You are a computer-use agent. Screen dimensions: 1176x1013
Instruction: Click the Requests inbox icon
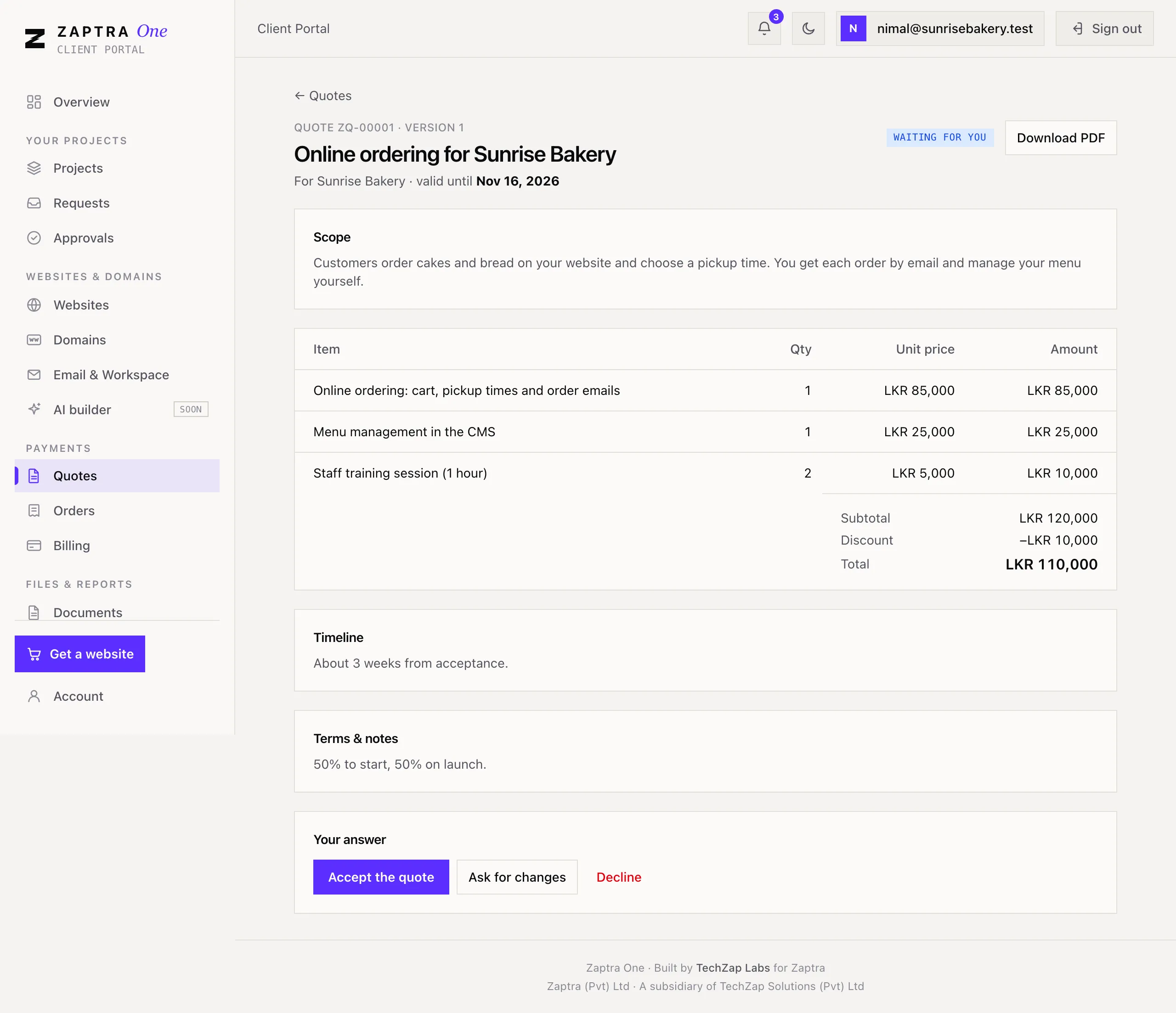click(34, 203)
